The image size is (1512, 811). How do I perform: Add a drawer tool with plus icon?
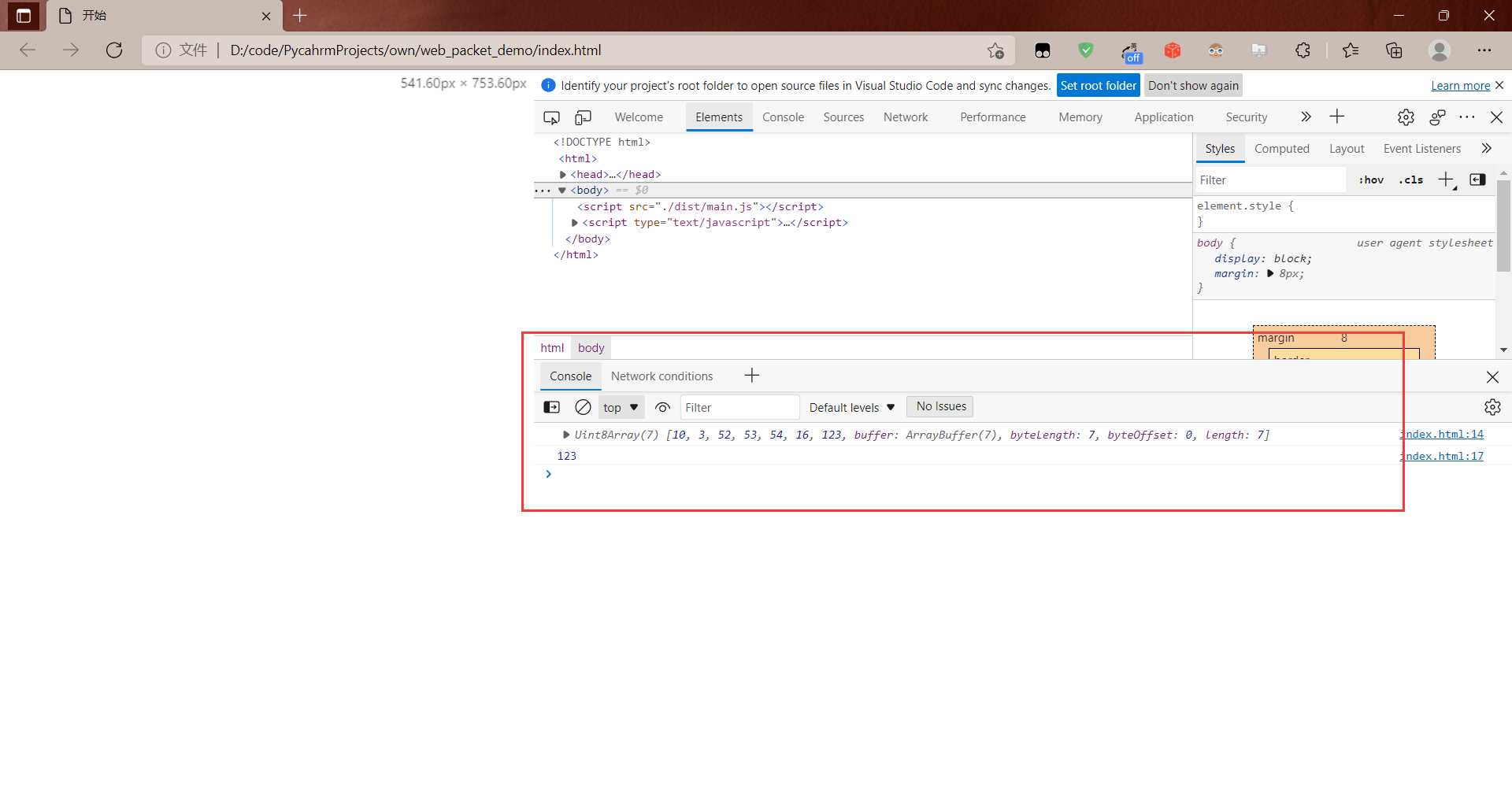point(752,376)
